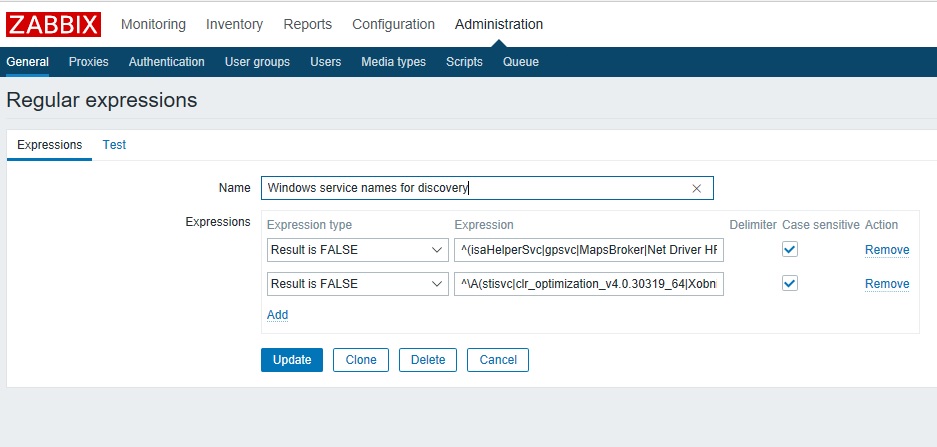The image size is (937, 447).
Task: Click the Cancel button
Action: pos(498,360)
